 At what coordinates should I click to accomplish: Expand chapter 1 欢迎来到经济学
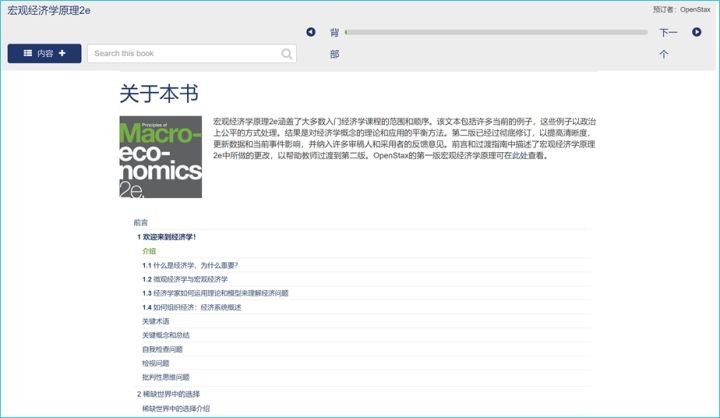pos(167,237)
